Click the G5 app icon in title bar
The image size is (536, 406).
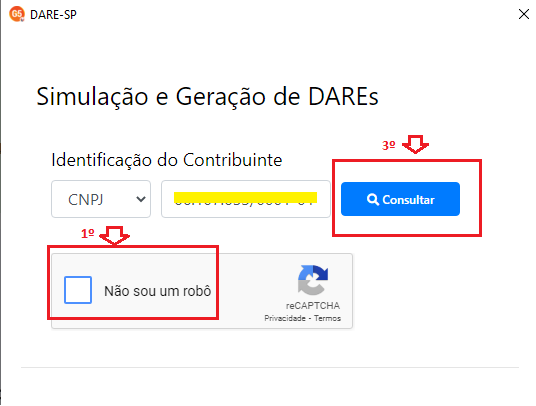(x=17, y=14)
